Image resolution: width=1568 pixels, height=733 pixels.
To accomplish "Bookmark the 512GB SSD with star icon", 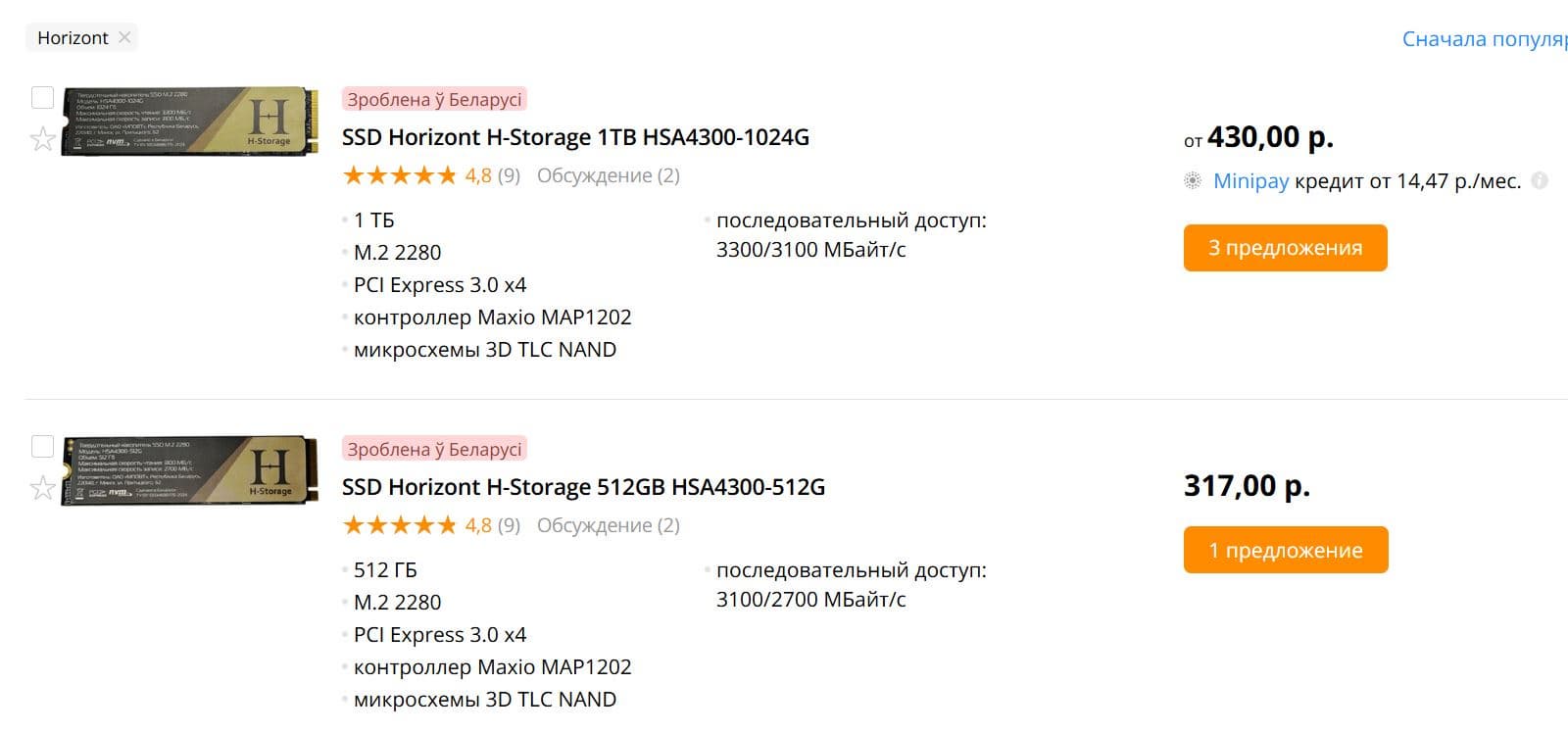I will 42,488.
